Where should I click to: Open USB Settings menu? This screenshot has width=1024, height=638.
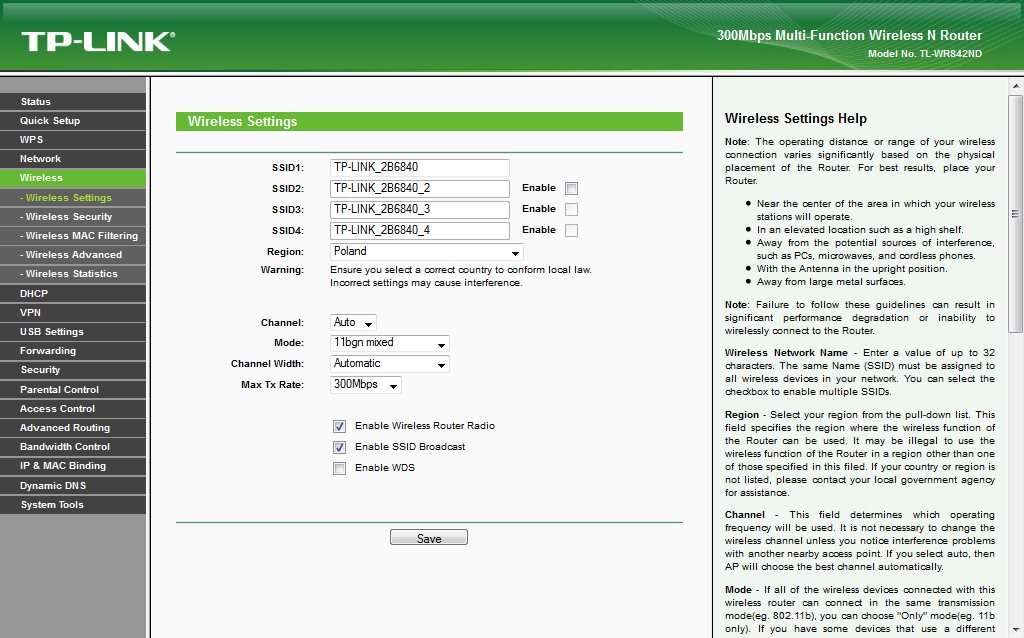click(72, 331)
